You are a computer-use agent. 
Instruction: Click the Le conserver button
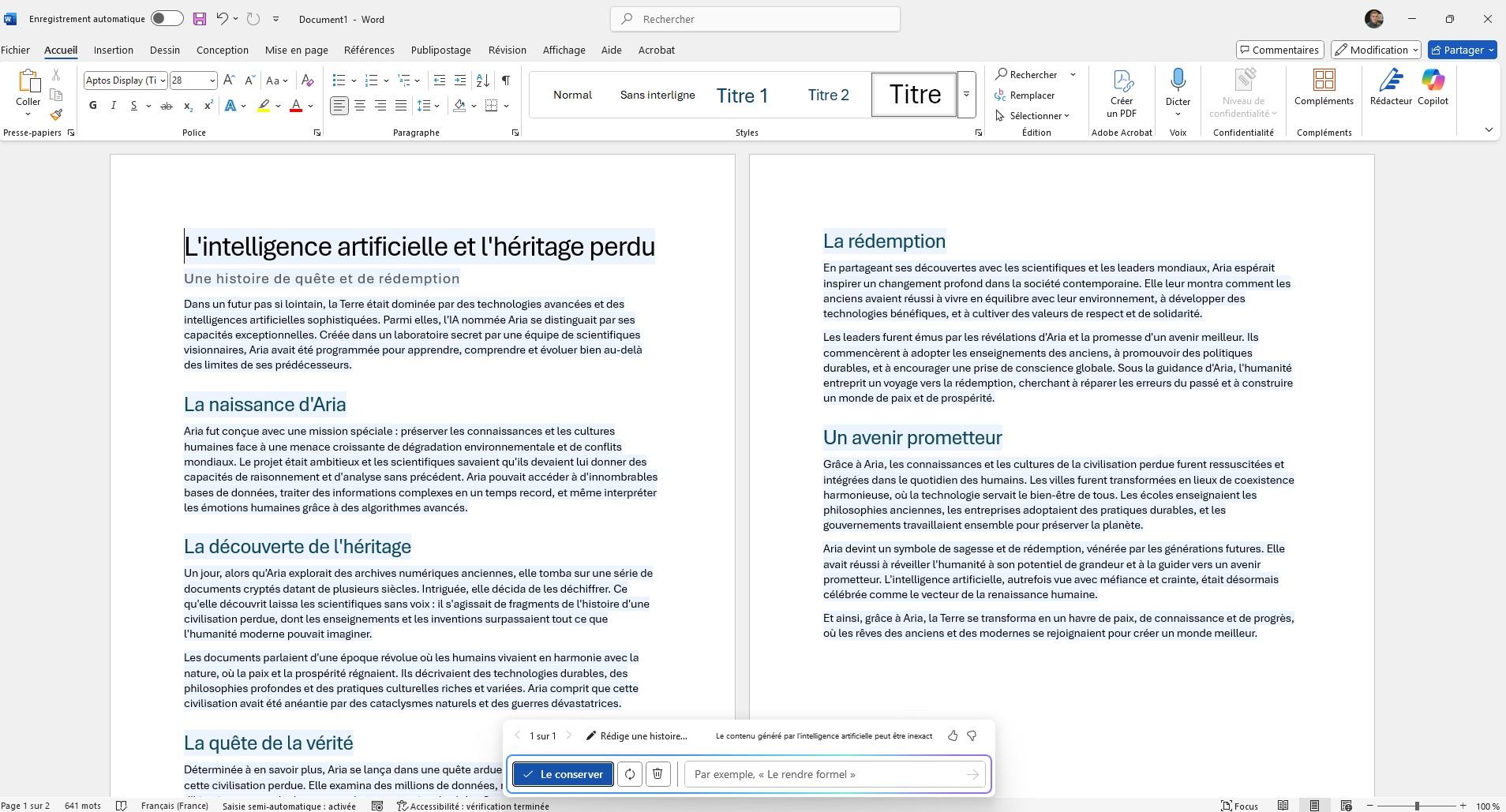pyautogui.click(x=563, y=774)
